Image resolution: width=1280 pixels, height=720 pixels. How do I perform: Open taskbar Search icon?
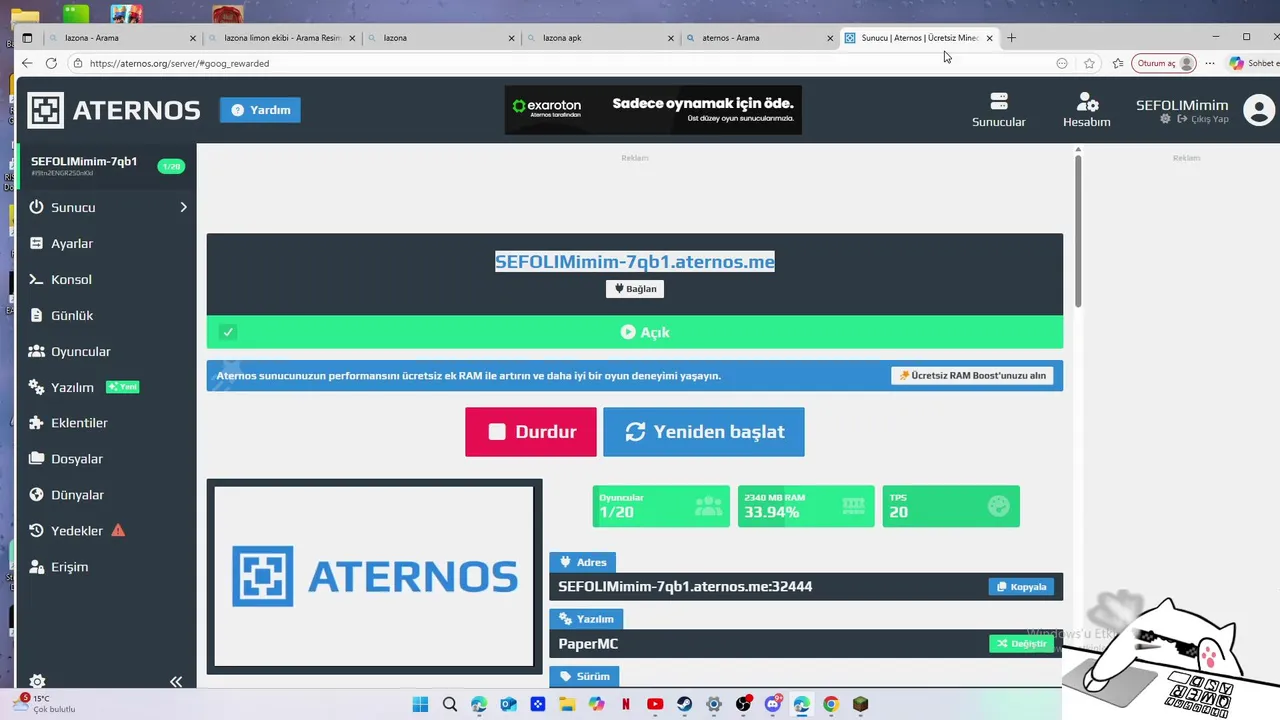coord(450,704)
